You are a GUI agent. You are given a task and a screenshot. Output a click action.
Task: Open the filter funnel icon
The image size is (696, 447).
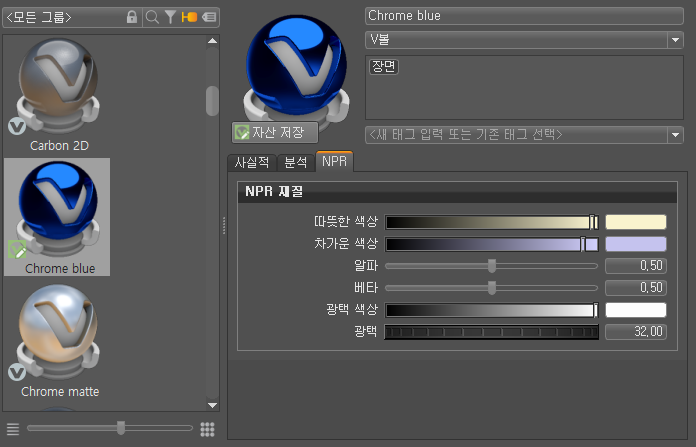coord(170,17)
